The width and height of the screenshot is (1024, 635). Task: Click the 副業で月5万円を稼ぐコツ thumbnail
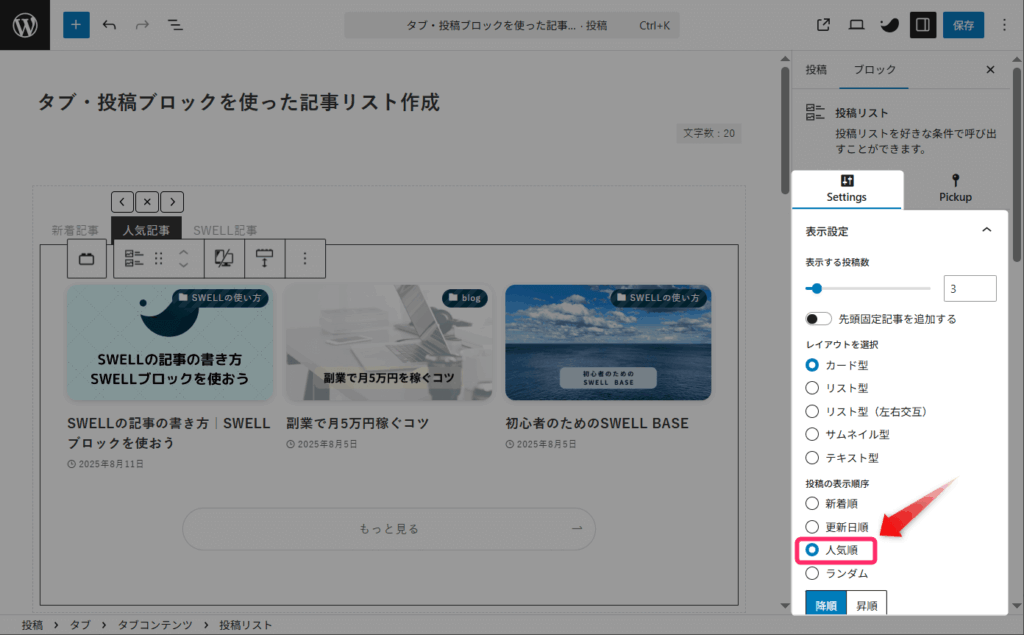(x=389, y=342)
